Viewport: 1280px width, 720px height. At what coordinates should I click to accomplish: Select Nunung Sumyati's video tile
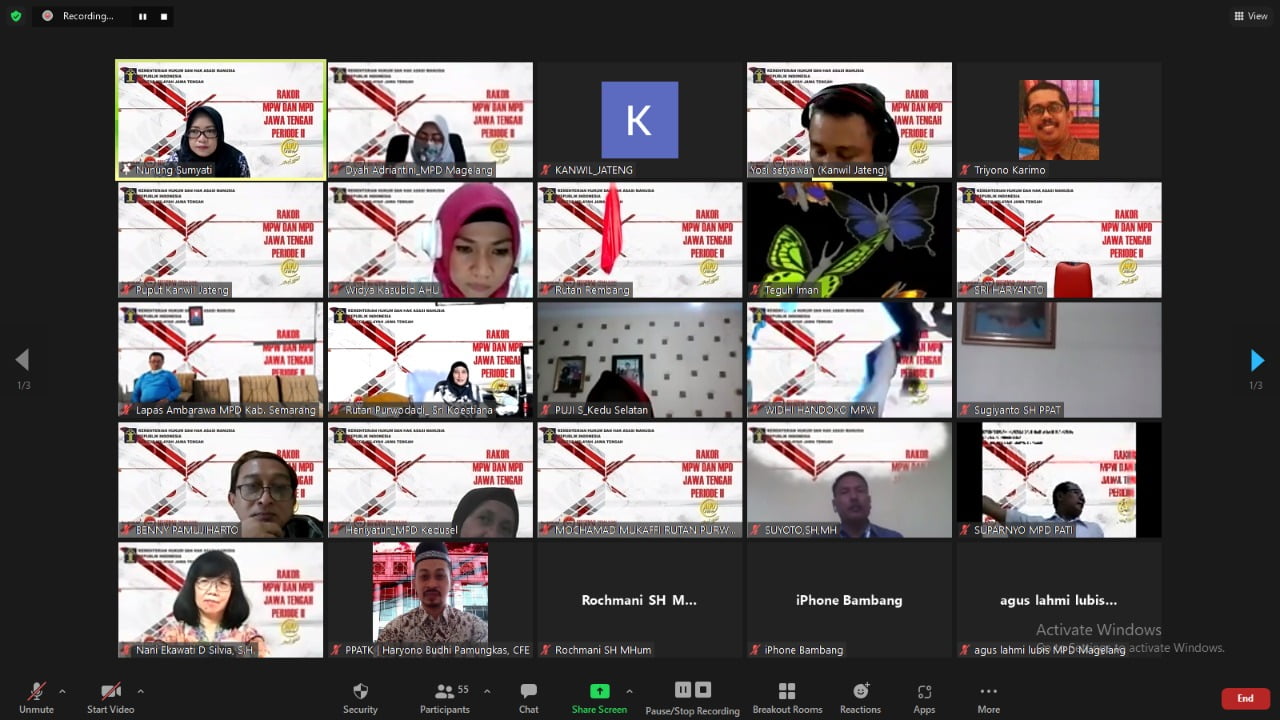[x=221, y=120]
